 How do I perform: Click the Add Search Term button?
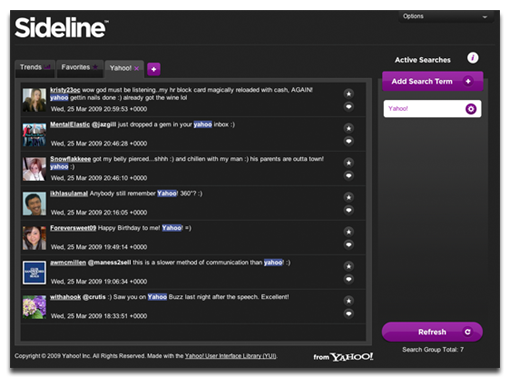pos(433,81)
